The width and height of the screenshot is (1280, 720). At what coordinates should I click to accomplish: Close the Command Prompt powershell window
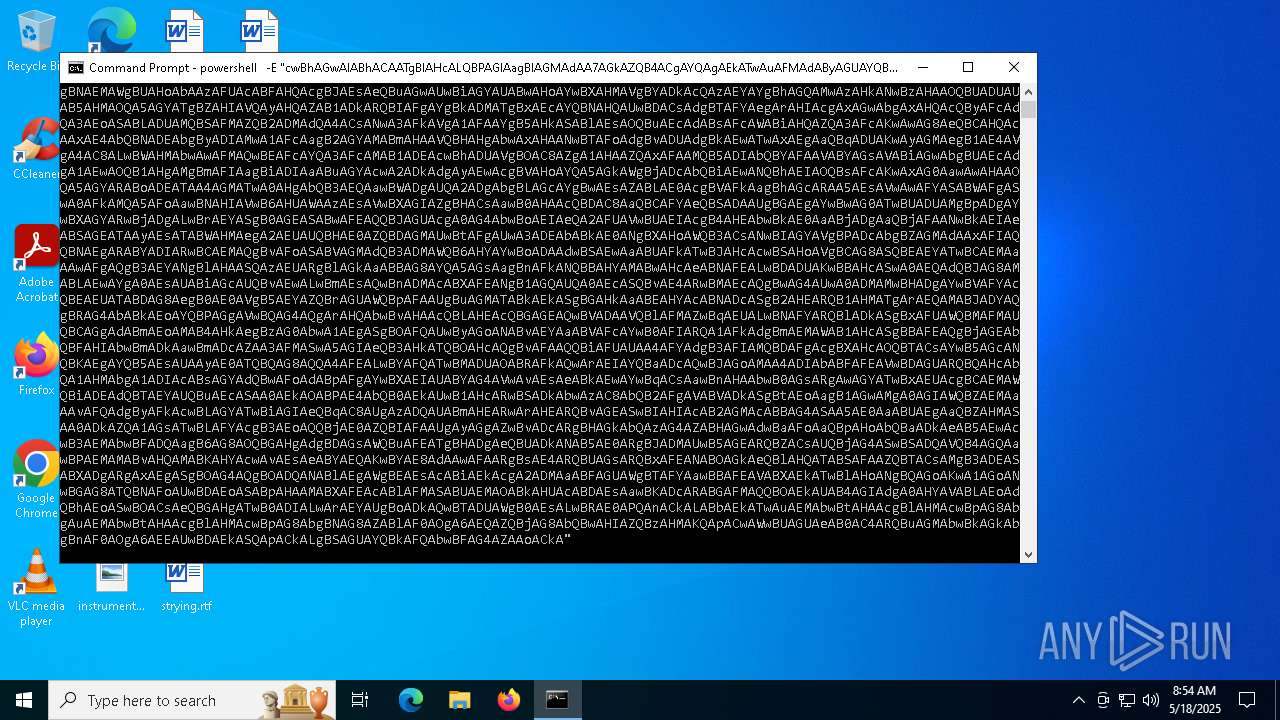(x=1014, y=67)
